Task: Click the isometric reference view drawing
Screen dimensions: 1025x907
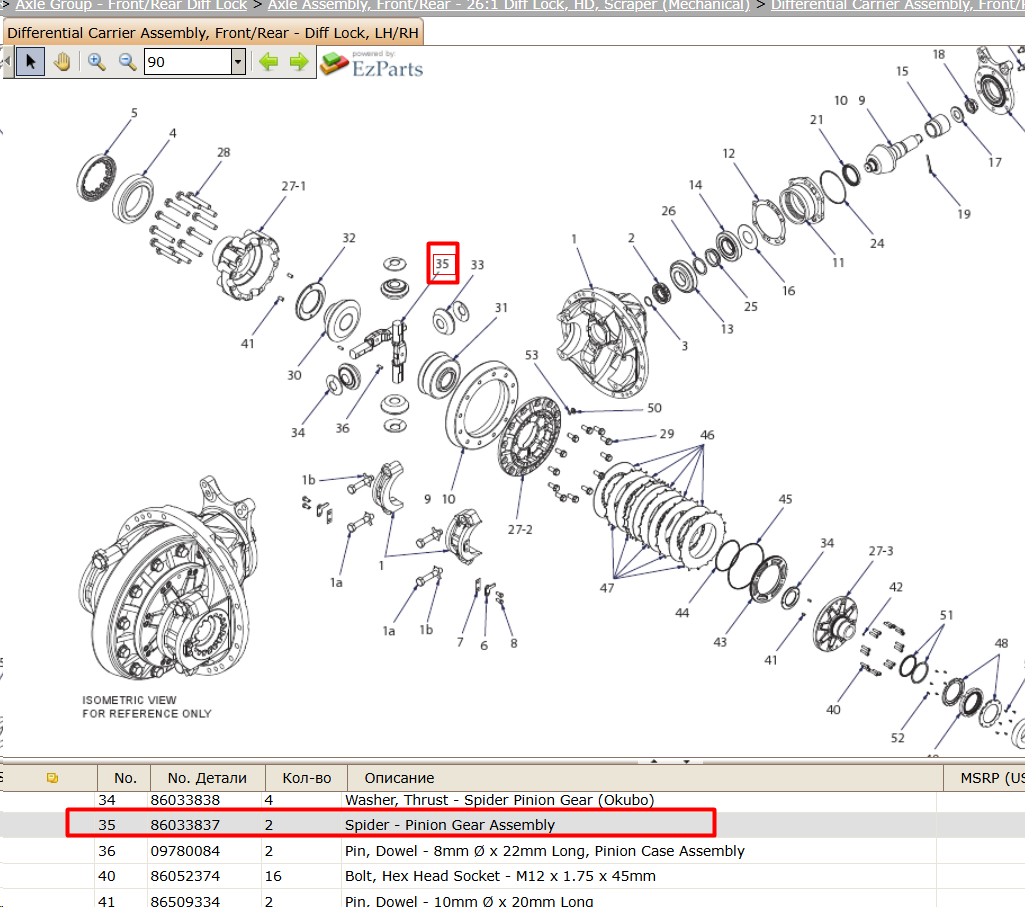Action: 168,579
